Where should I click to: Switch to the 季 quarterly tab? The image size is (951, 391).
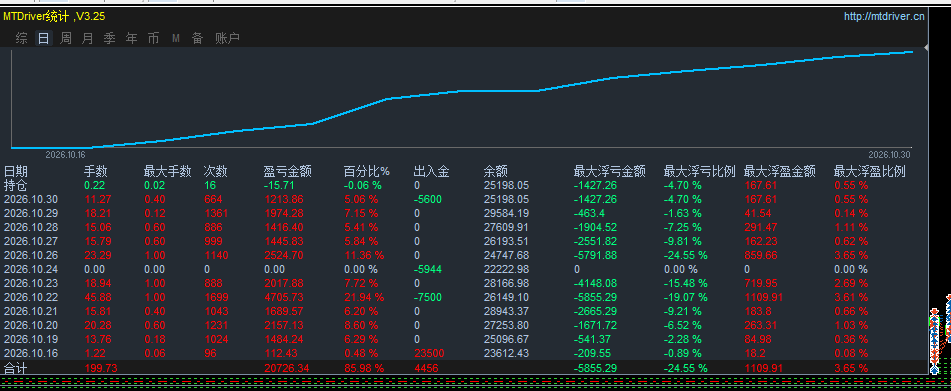pos(109,39)
